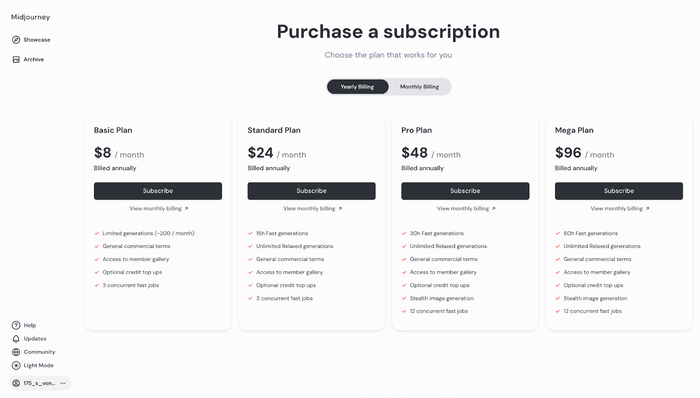Click the user profile avatar icon

[16, 383]
